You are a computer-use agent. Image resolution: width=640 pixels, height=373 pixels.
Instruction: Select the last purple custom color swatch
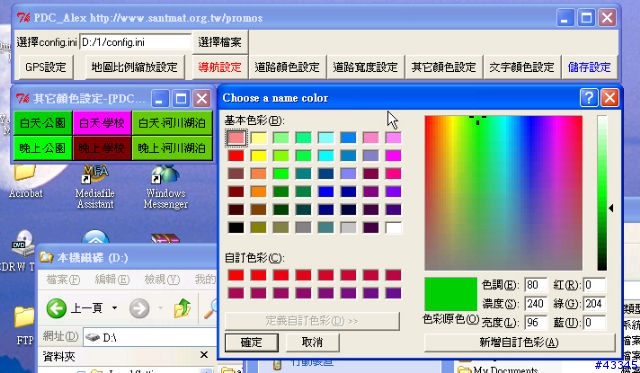[x=393, y=293]
